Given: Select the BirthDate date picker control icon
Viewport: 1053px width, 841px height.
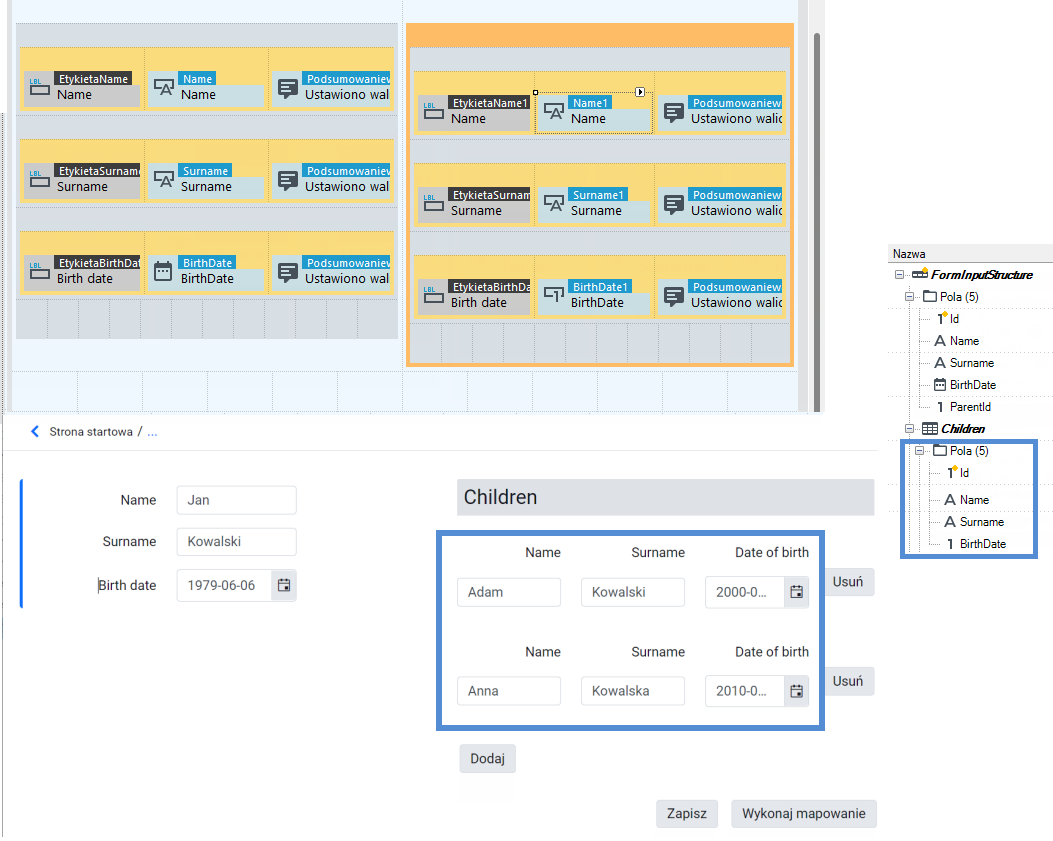Looking at the screenshot, I should click(163, 271).
